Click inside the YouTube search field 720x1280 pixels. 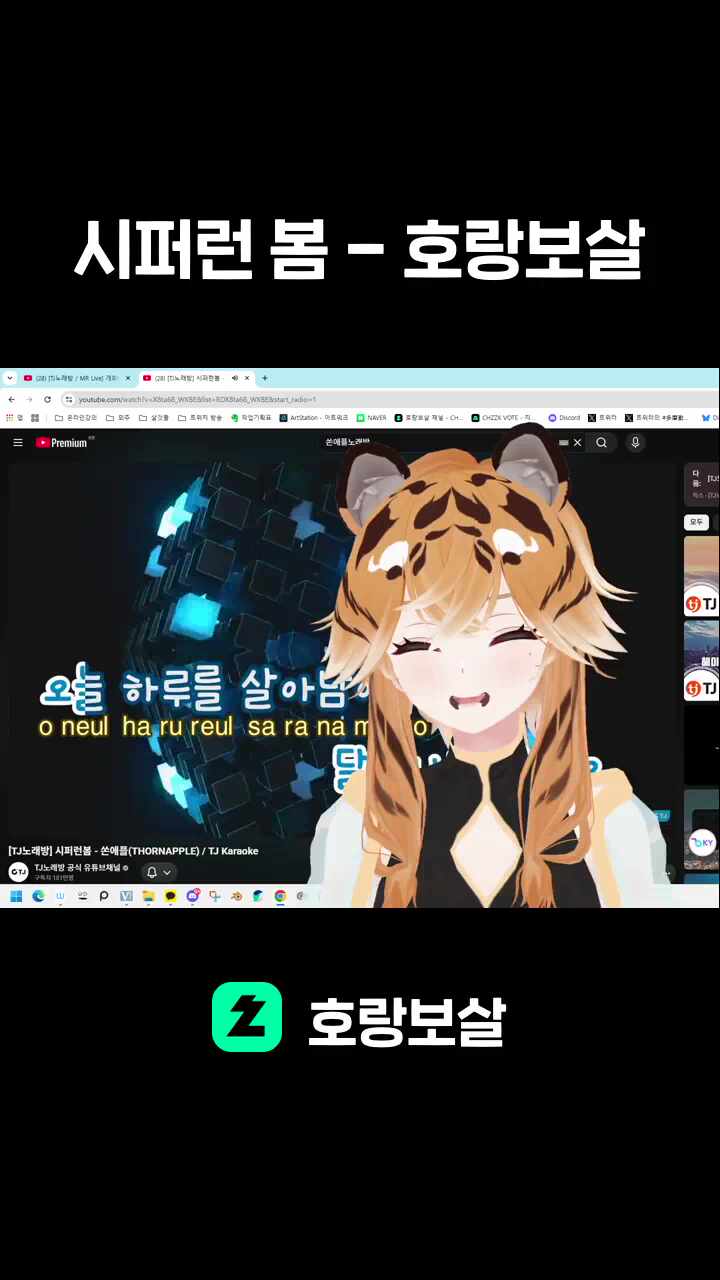pyautogui.click(x=440, y=442)
